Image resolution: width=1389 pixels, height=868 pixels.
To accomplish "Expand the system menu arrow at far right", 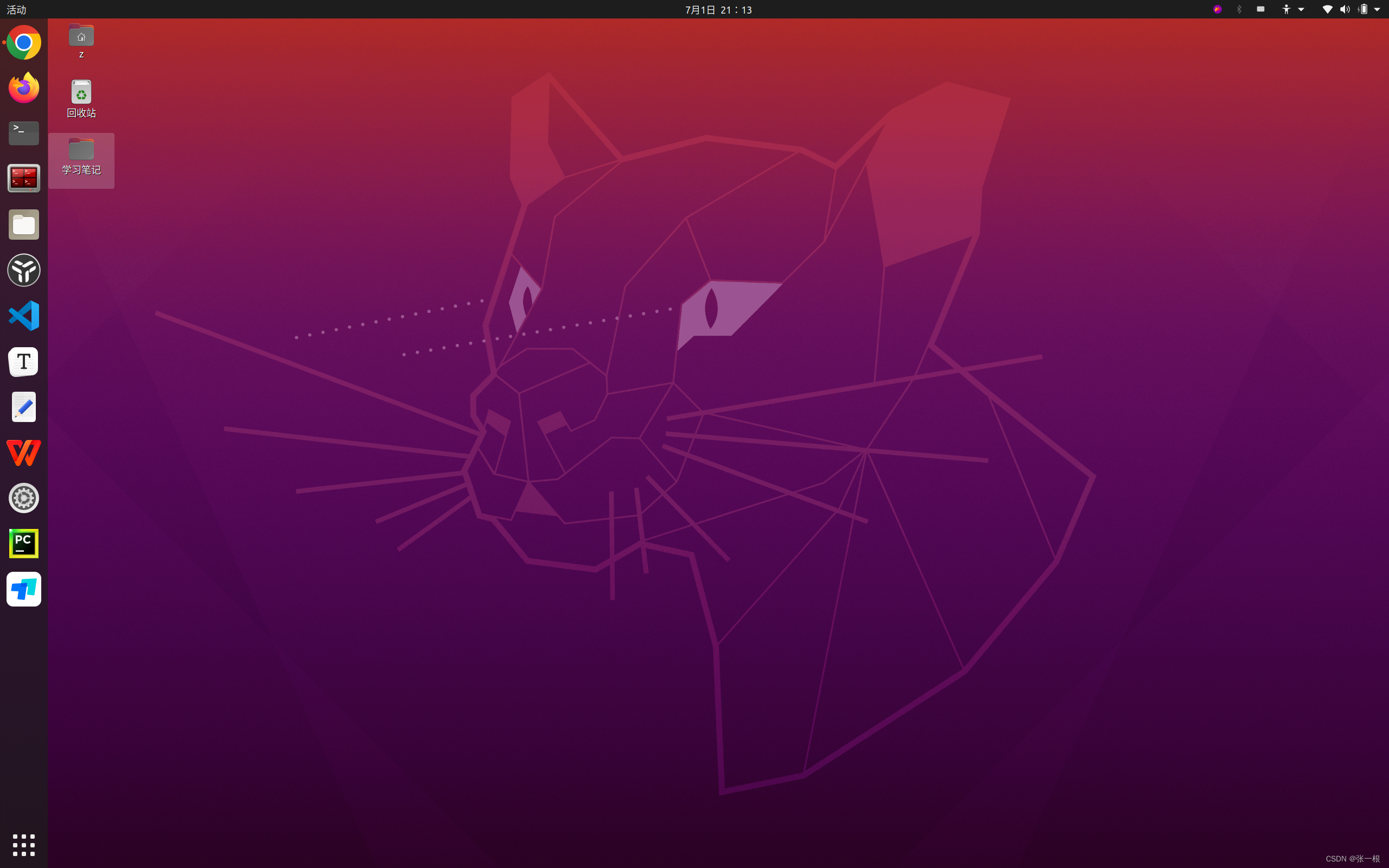I will [x=1377, y=9].
